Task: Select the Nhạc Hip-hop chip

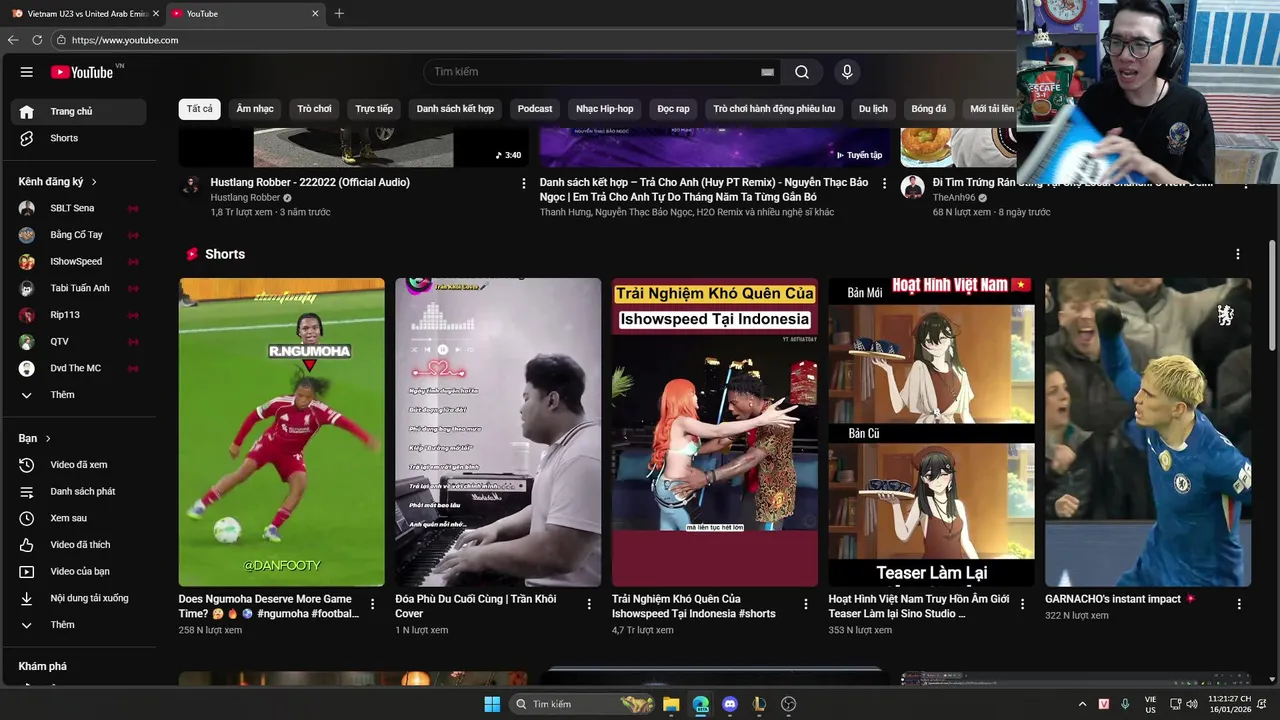Action: tap(605, 109)
